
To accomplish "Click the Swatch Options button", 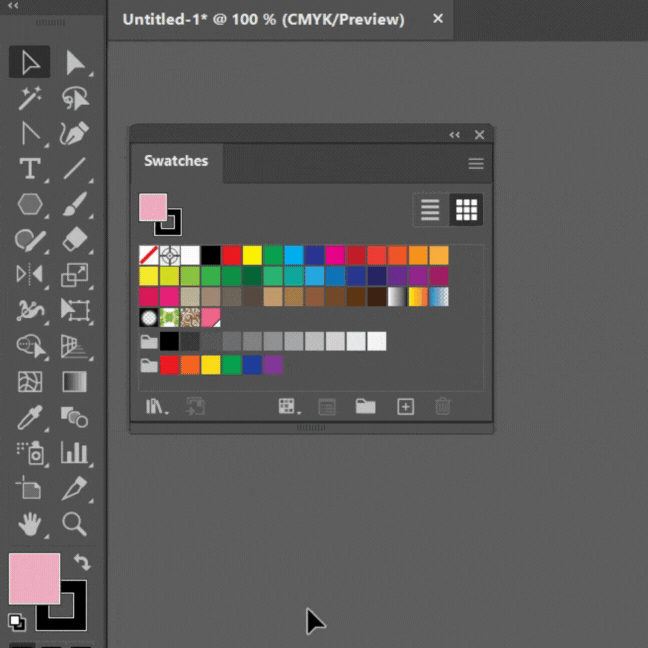I will [x=327, y=407].
